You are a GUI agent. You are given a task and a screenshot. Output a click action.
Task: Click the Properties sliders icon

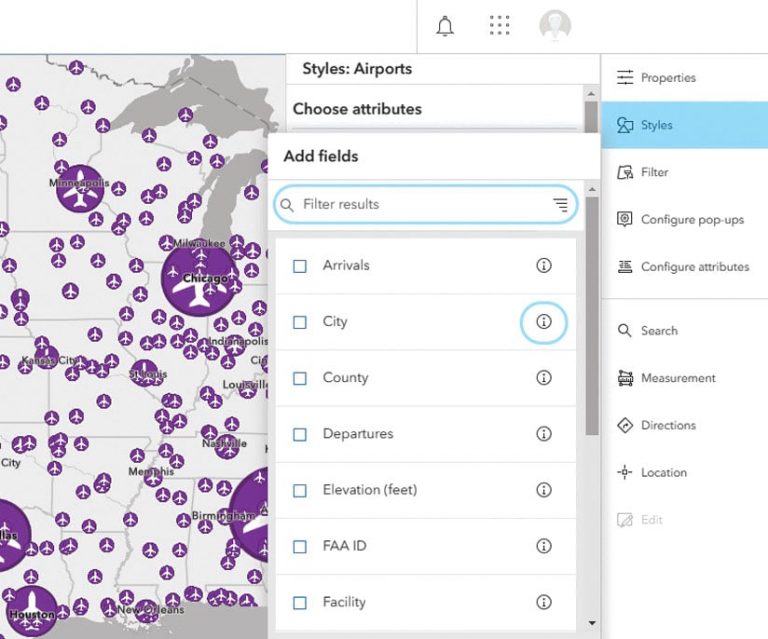(x=625, y=77)
